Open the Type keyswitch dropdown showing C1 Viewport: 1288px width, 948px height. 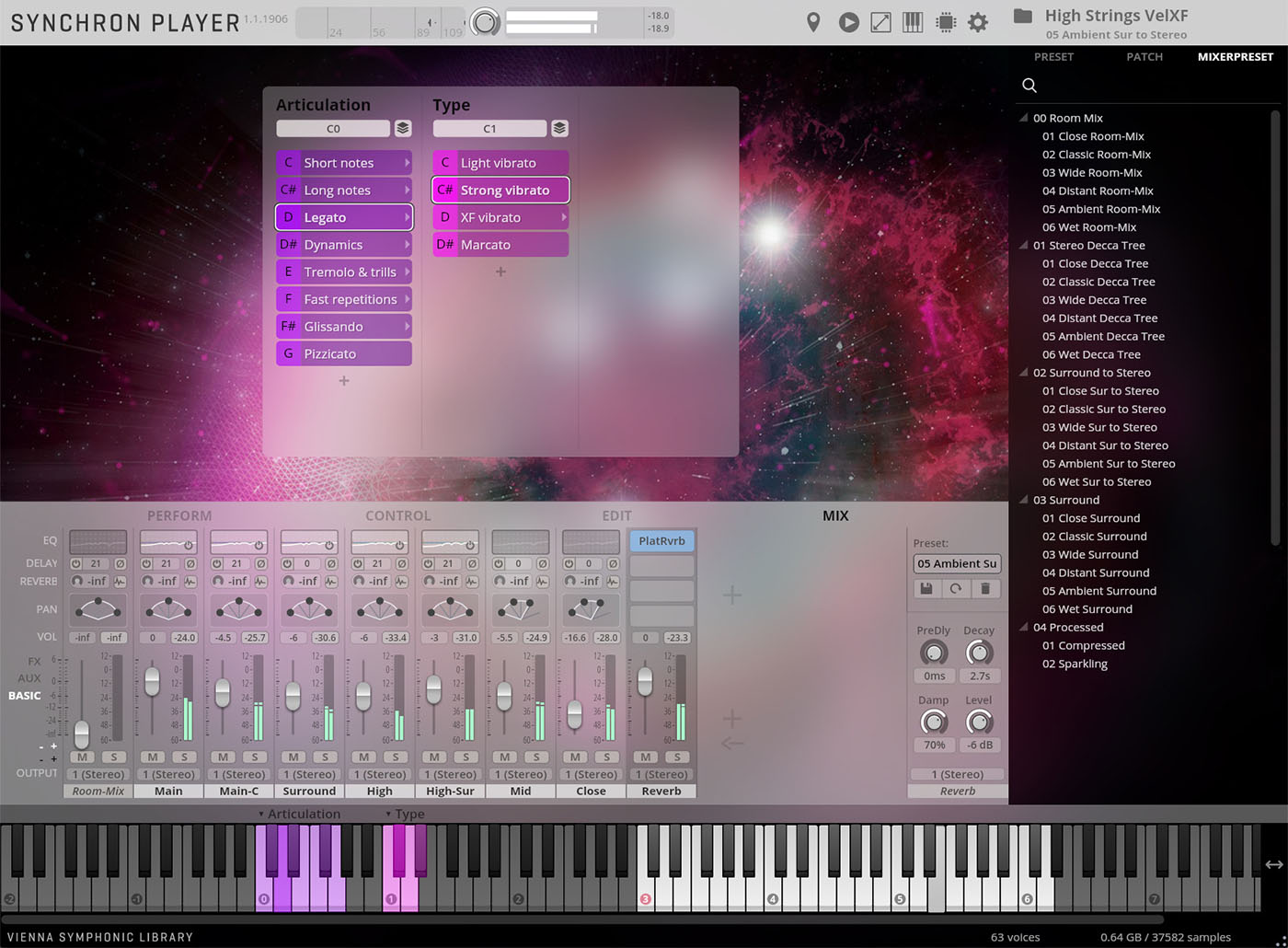coord(490,128)
